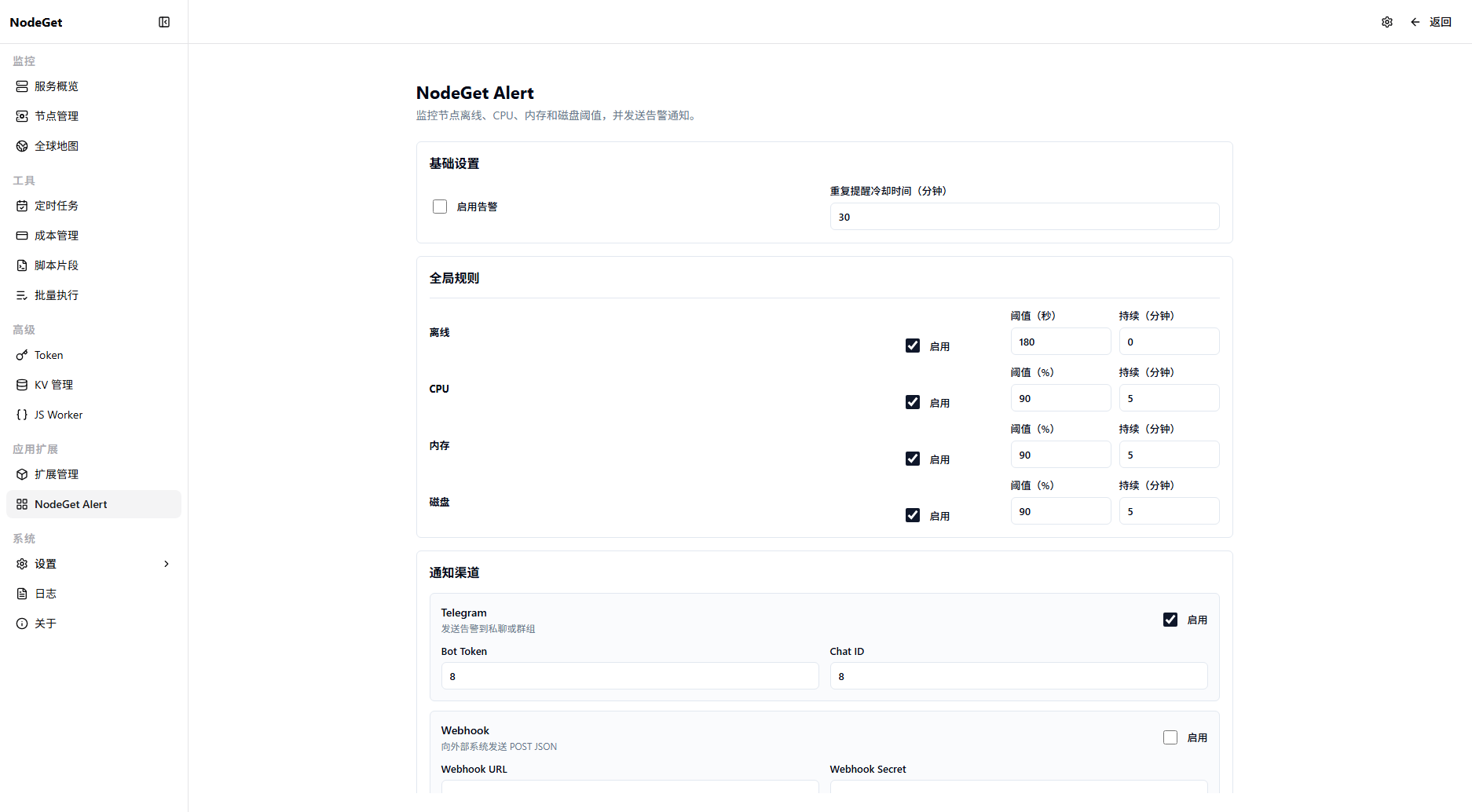Go to 节点管理 page
Viewport: 1472px width, 812px height.
click(93, 116)
